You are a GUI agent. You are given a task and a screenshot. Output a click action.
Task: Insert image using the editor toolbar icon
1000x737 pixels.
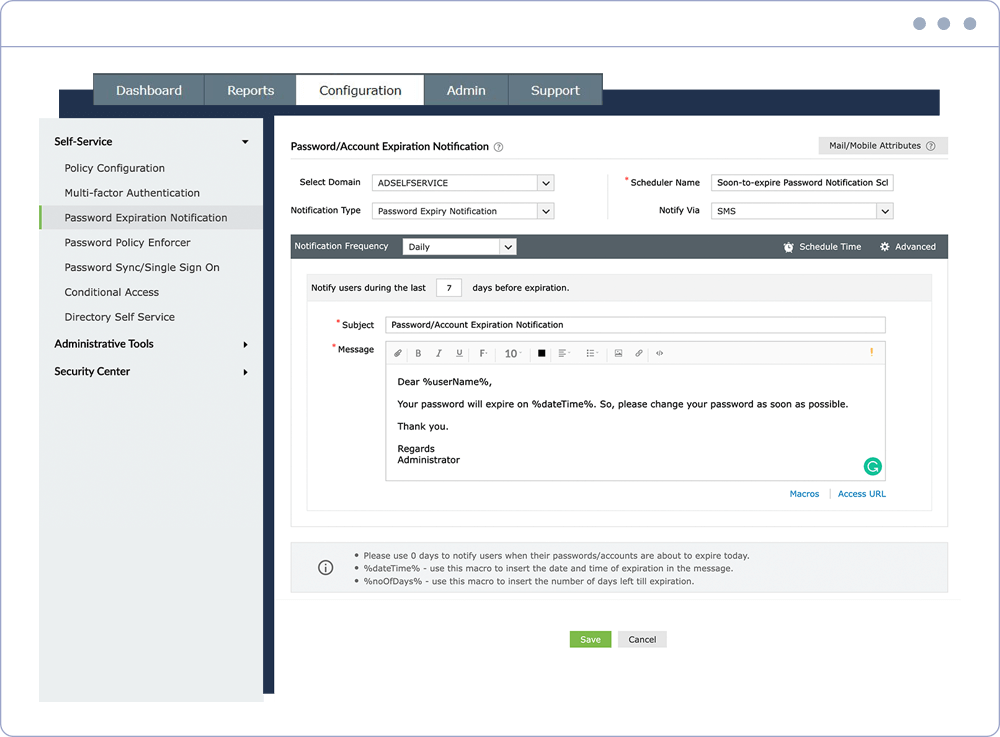(618, 353)
